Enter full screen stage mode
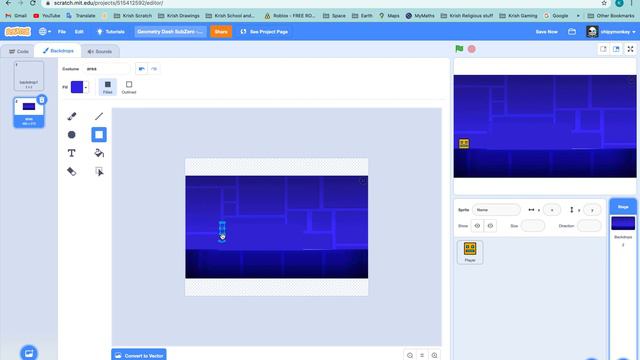 [630, 49]
